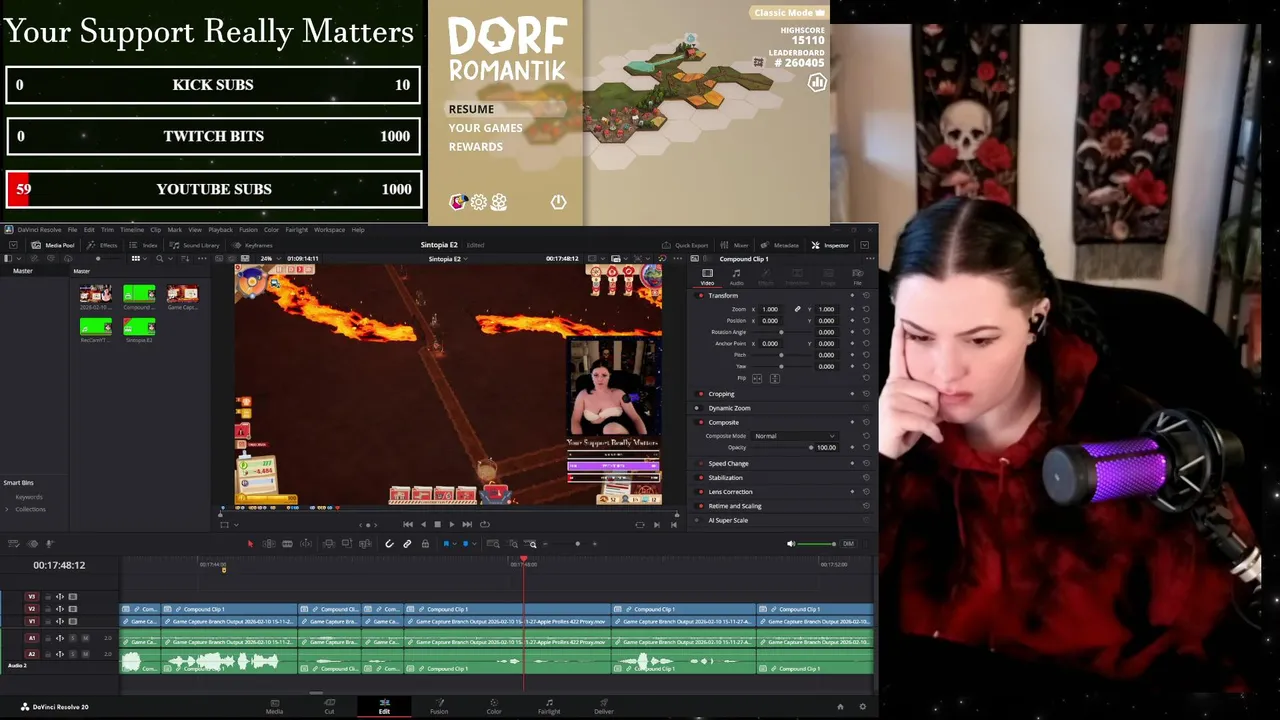Expand the Cropping section
Image resolution: width=1280 pixels, height=720 pixels.
[721, 394]
